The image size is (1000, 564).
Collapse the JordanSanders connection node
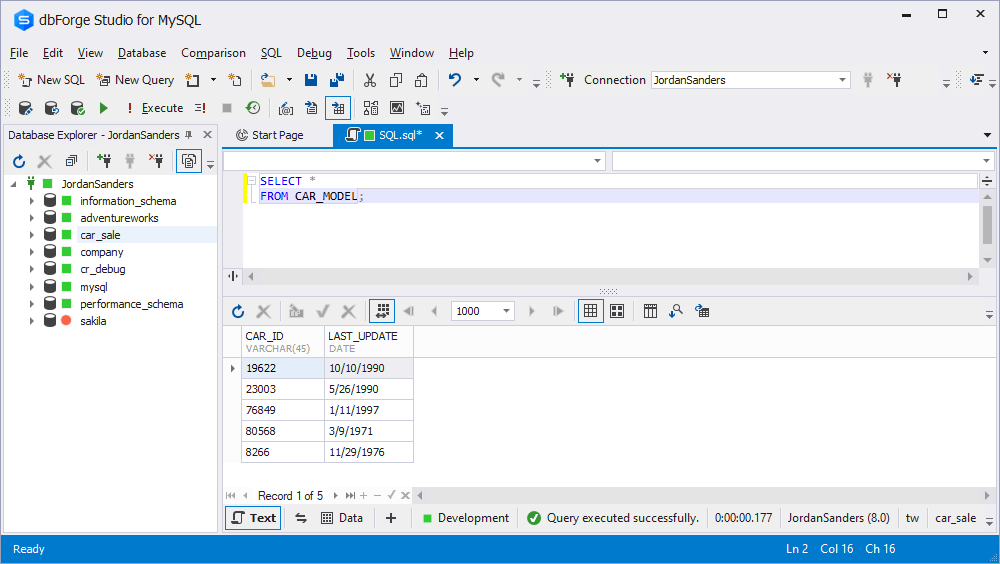click(13, 184)
